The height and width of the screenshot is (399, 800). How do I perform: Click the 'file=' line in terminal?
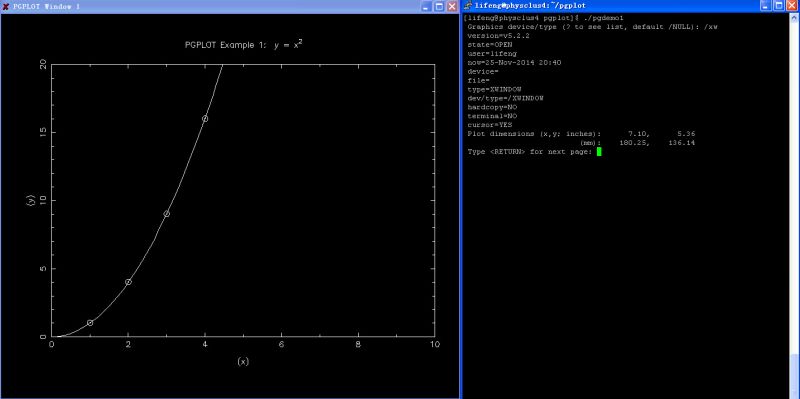(x=479, y=80)
